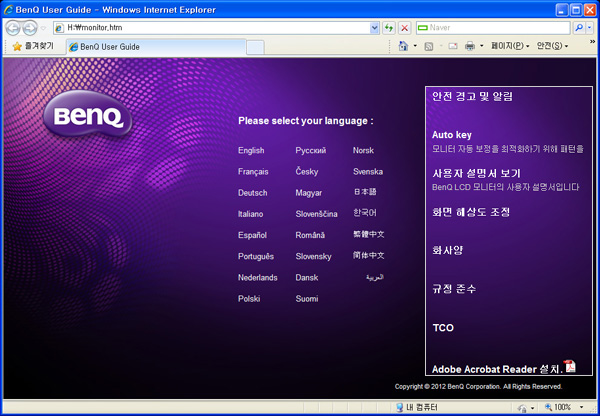
Task: Select Français language link
Action: (x=253, y=172)
